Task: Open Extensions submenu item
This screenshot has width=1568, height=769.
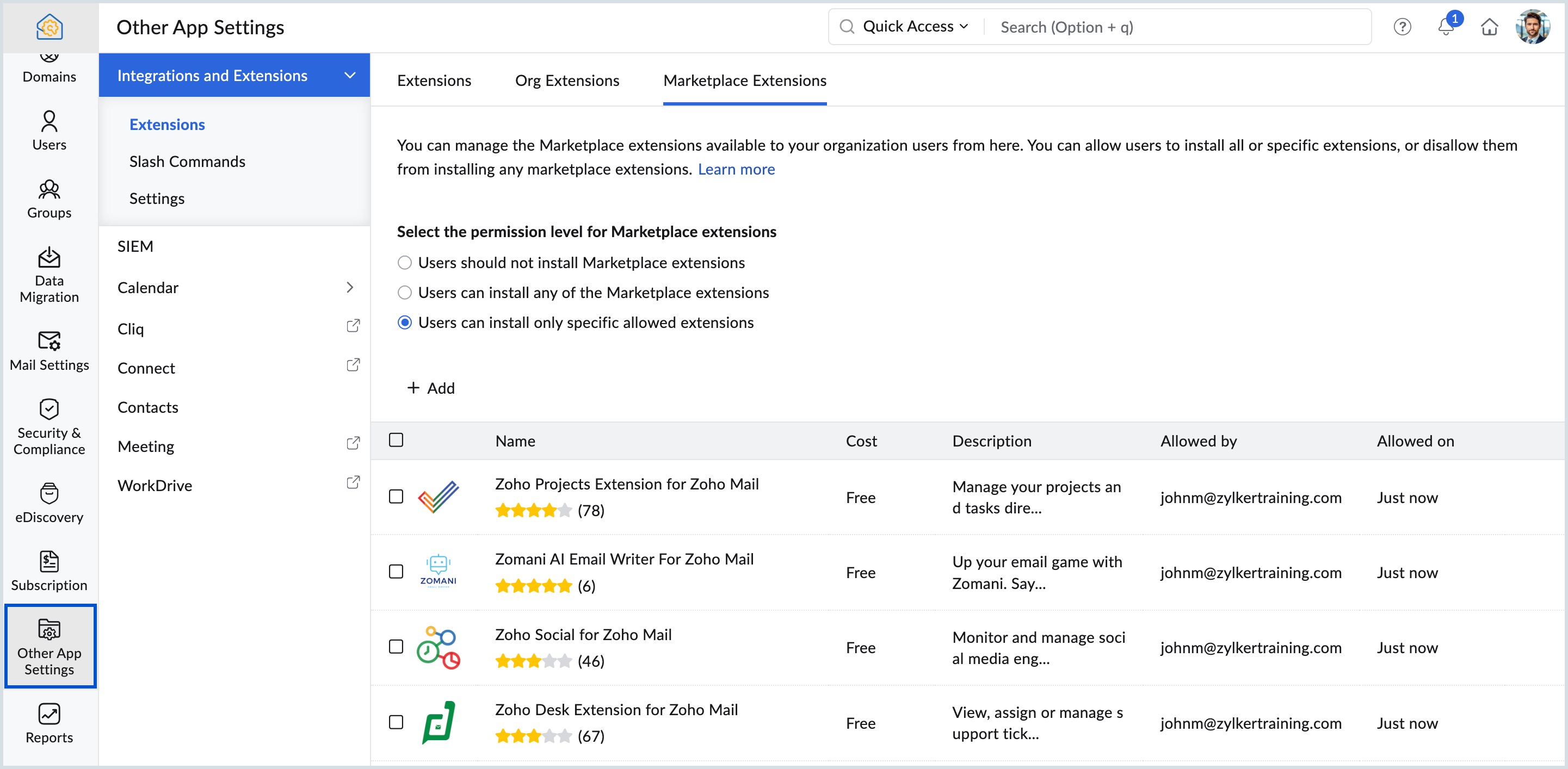Action: click(x=168, y=124)
